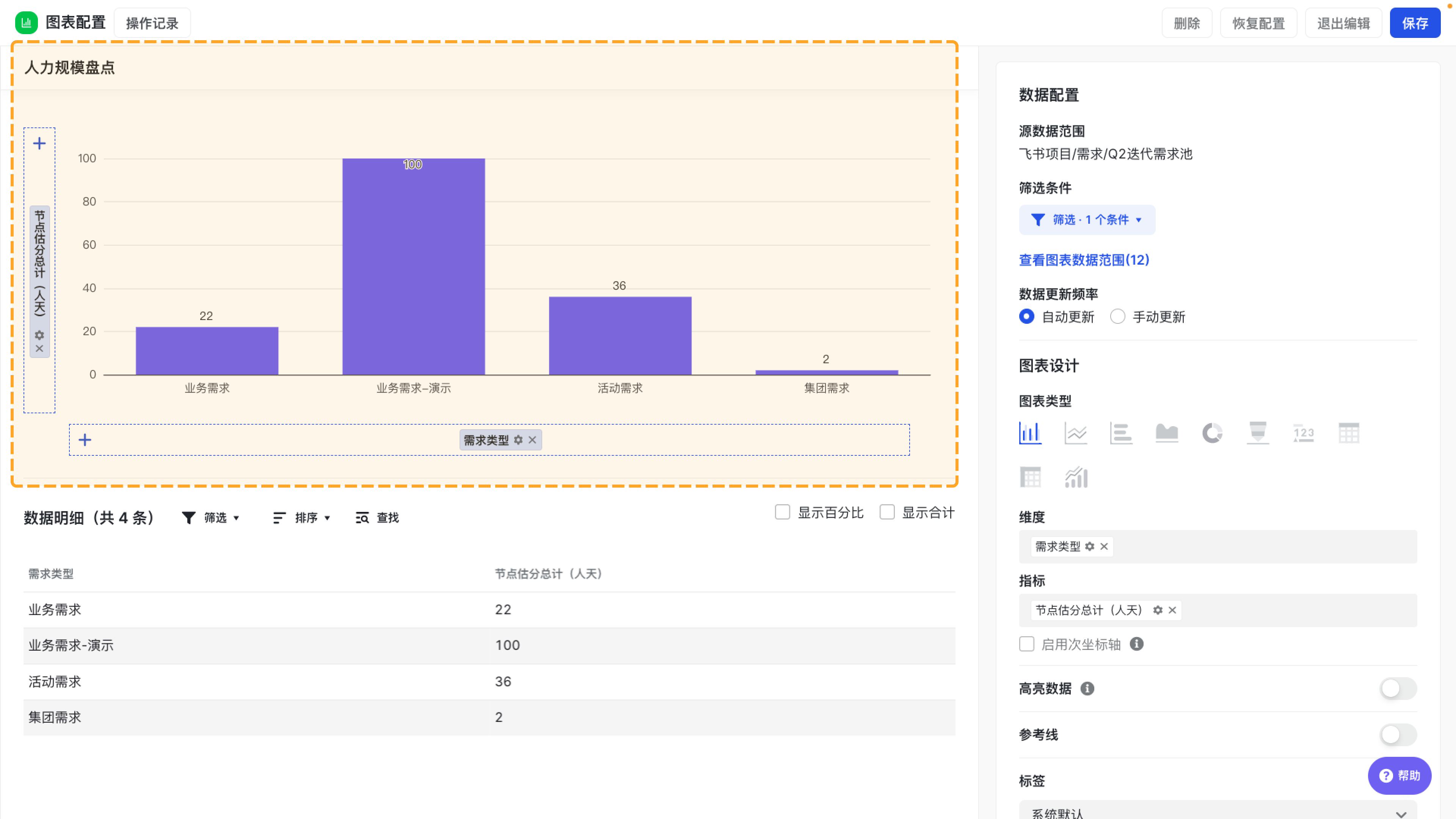Remove 需求类型 chip under the chart

click(x=532, y=440)
